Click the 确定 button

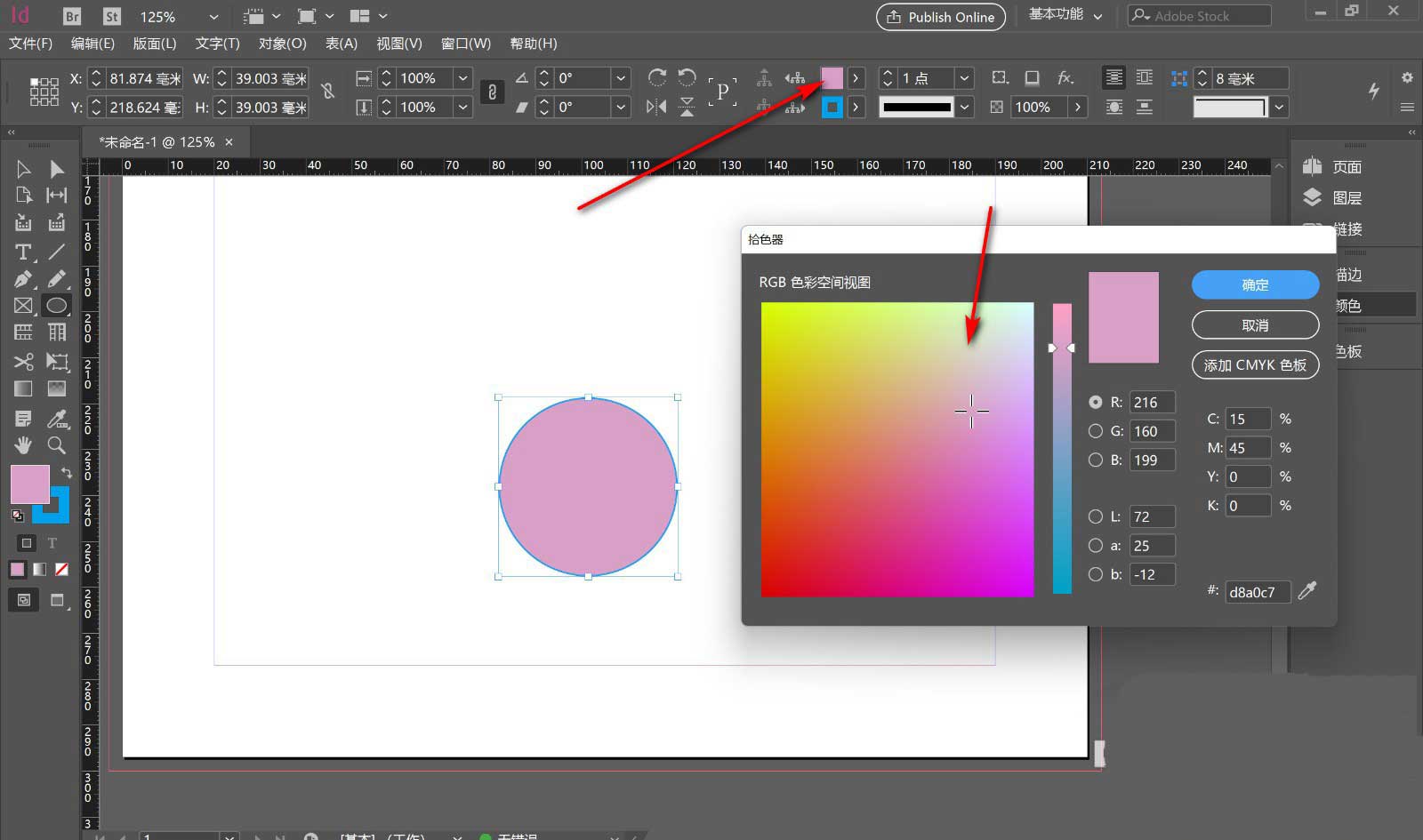(x=1255, y=284)
